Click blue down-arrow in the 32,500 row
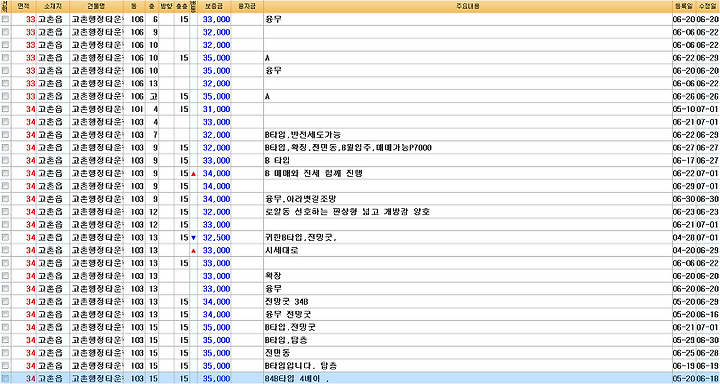Viewport: 720px width, 384px height. pos(193,238)
